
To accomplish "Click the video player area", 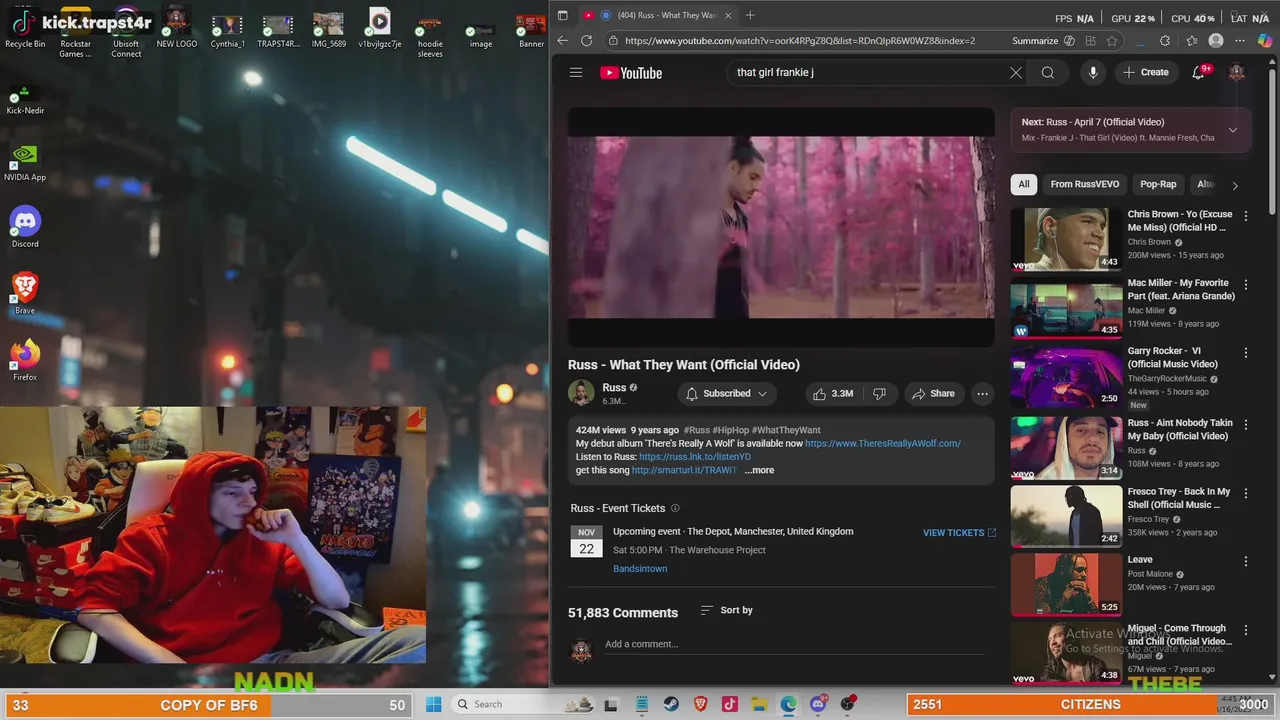I will pyautogui.click(x=781, y=227).
